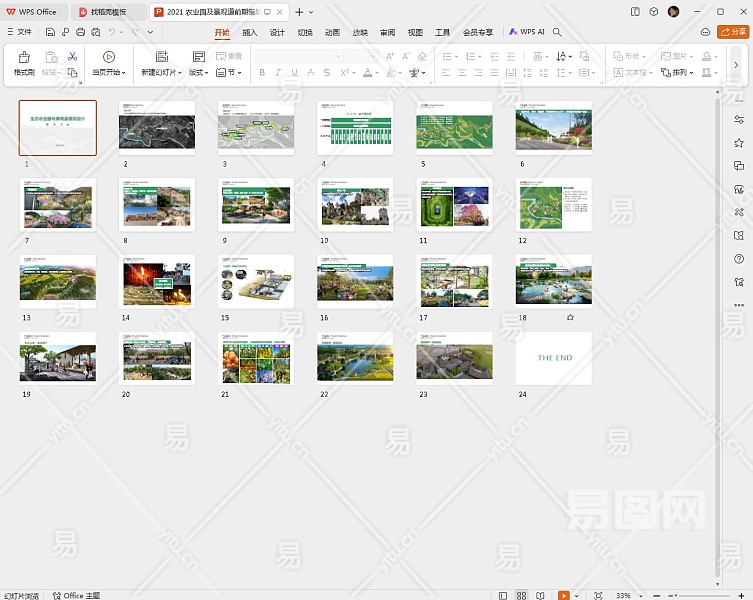The width and height of the screenshot is (753, 600).
Task: Start slideshow from current slide icon
Action: (x=108, y=57)
